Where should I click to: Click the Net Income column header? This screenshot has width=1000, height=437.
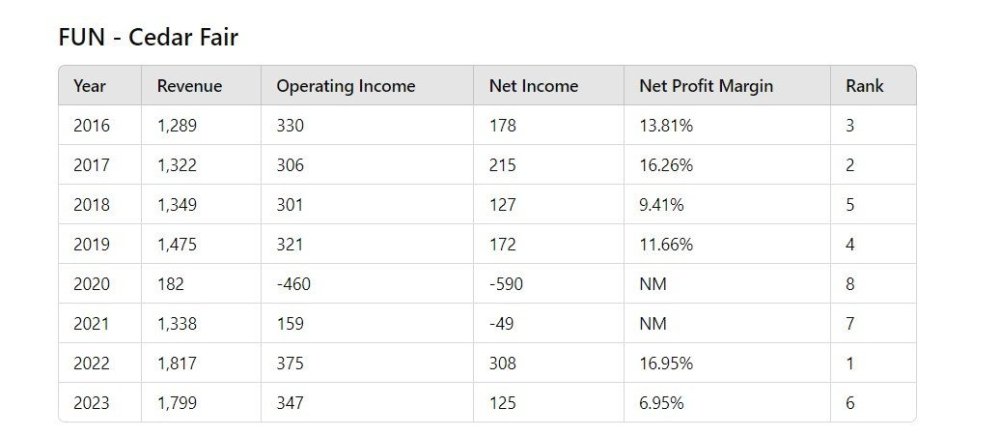pyautogui.click(x=533, y=86)
